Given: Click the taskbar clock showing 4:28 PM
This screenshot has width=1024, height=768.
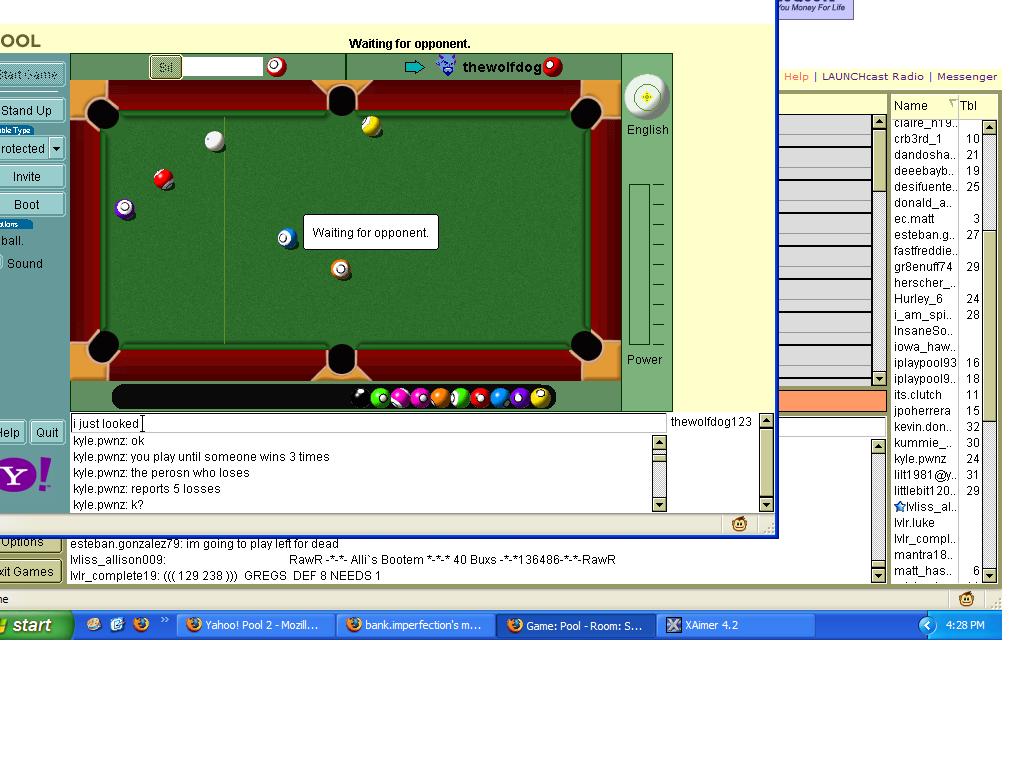Looking at the screenshot, I should point(965,625).
